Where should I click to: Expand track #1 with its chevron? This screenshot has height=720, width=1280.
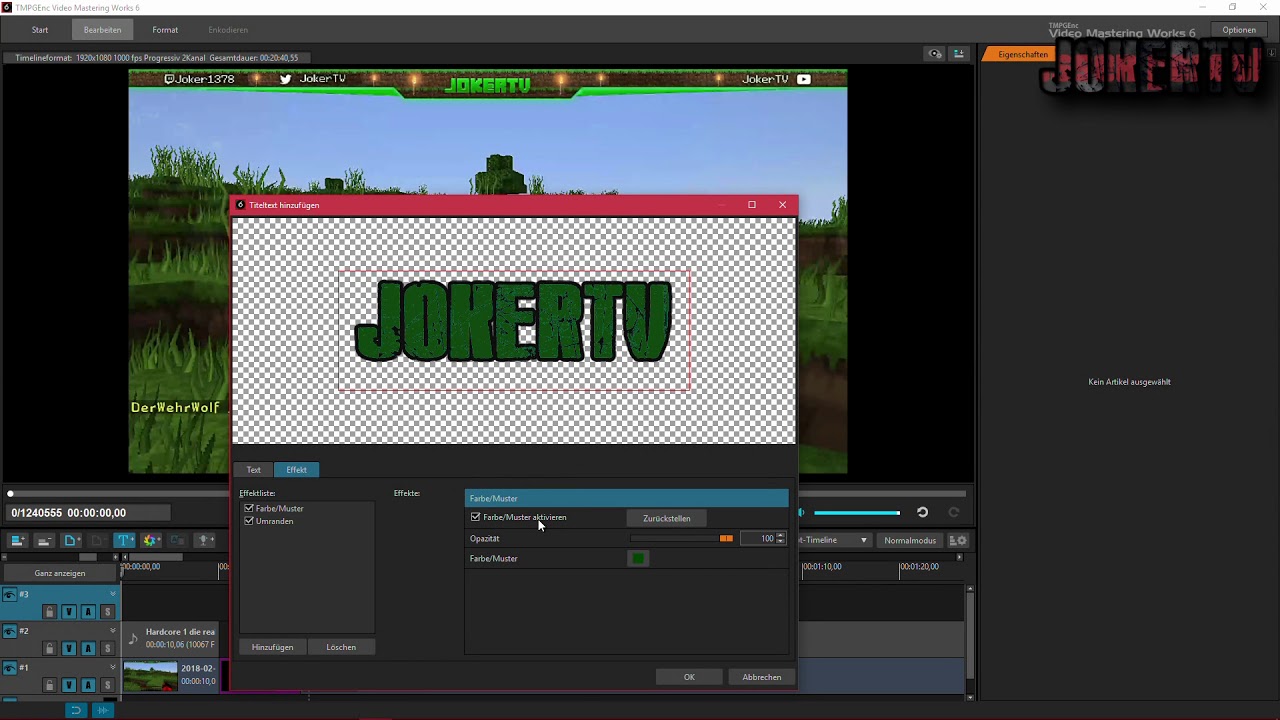click(113, 668)
